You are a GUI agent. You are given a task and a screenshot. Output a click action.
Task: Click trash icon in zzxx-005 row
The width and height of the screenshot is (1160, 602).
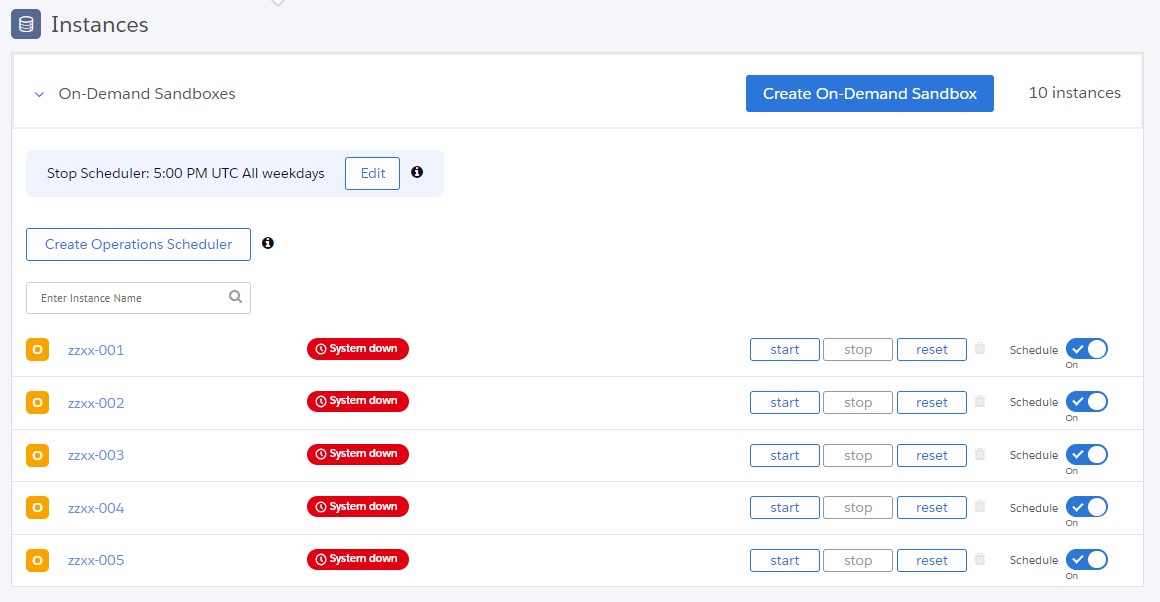tap(979, 559)
